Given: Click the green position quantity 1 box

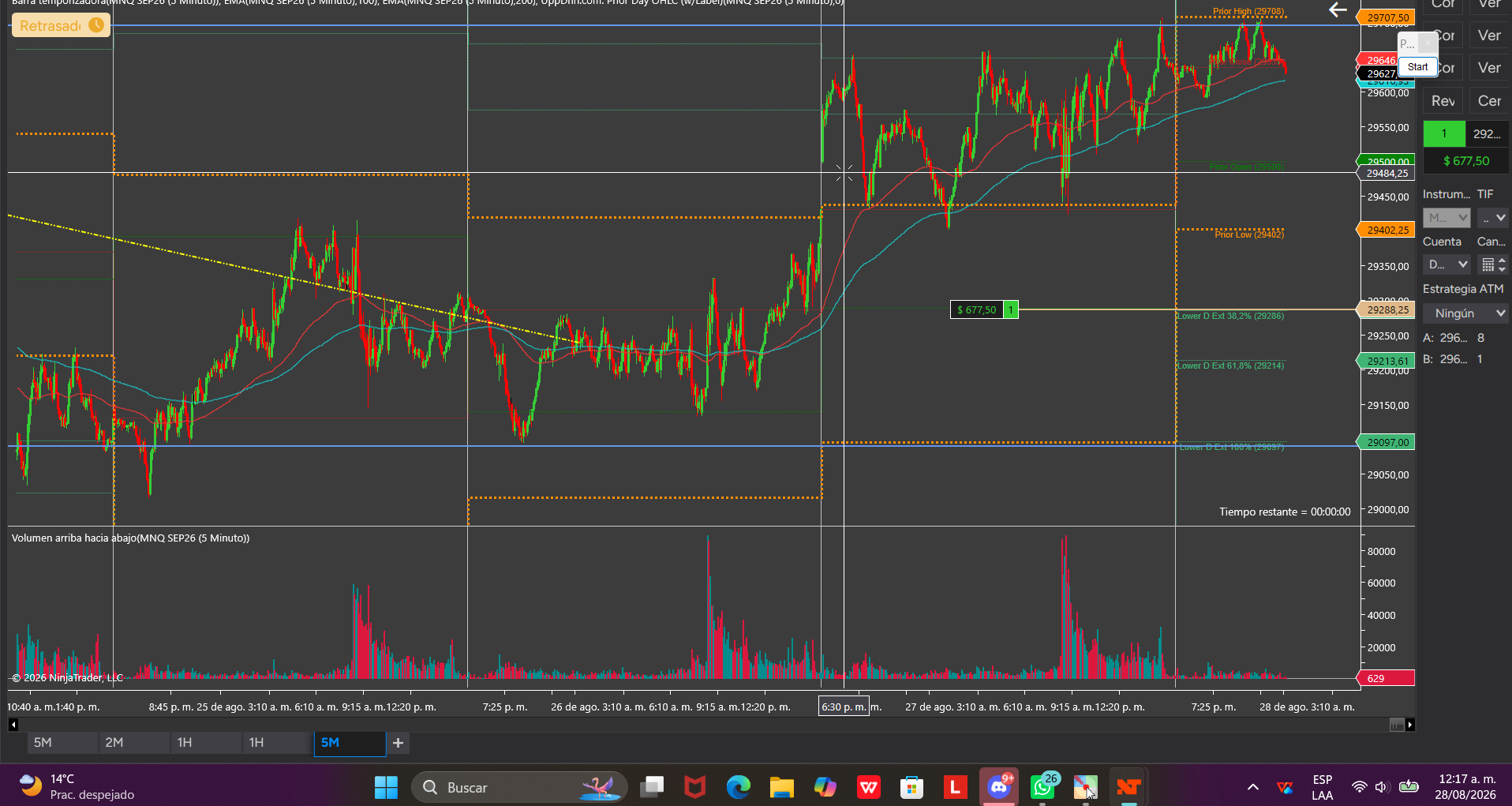Looking at the screenshot, I should 1444,133.
